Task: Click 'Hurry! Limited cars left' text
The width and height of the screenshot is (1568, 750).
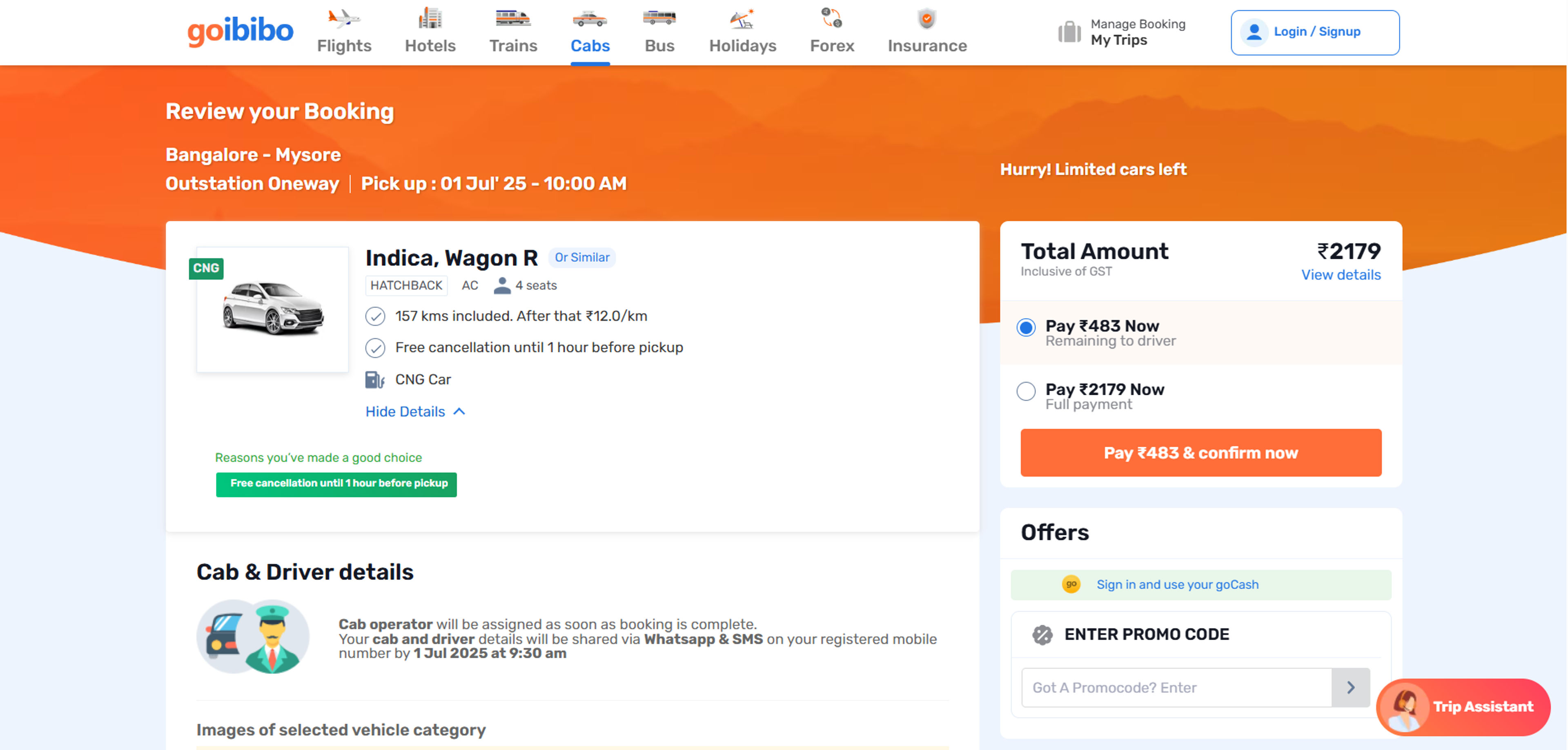Action: click(1093, 170)
